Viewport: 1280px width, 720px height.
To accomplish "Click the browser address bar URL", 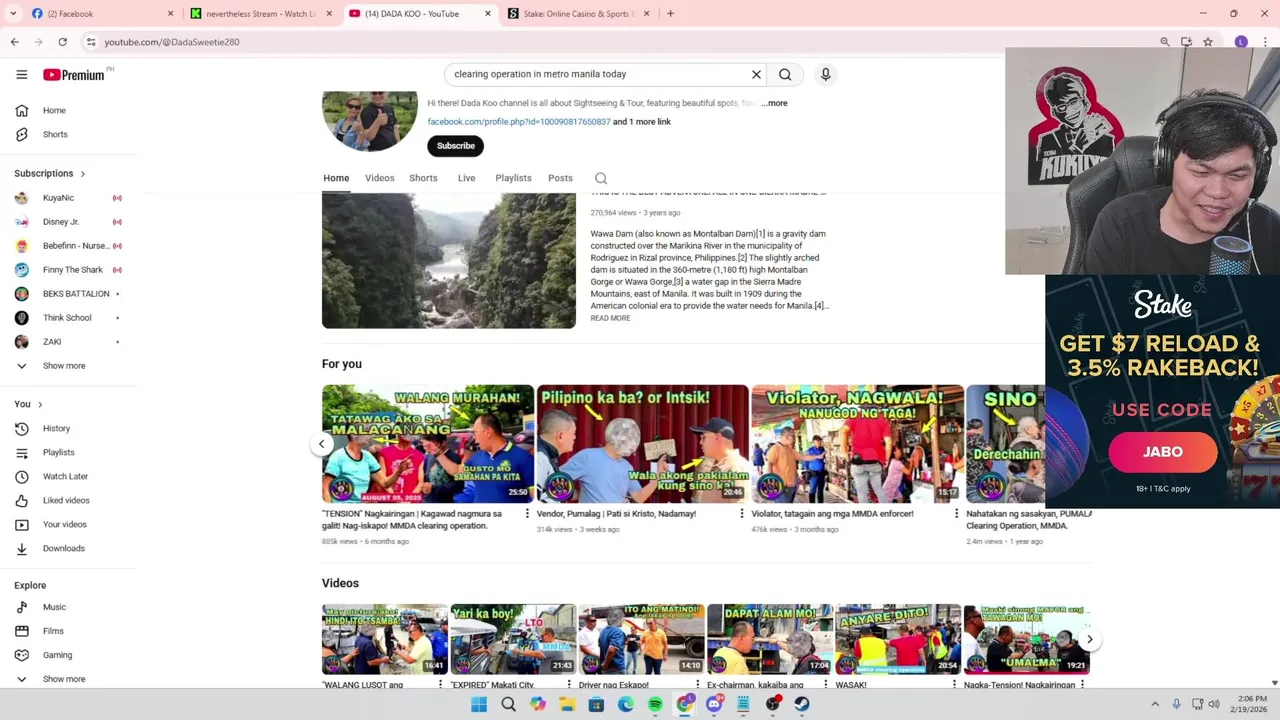I will (x=172, y=42).
